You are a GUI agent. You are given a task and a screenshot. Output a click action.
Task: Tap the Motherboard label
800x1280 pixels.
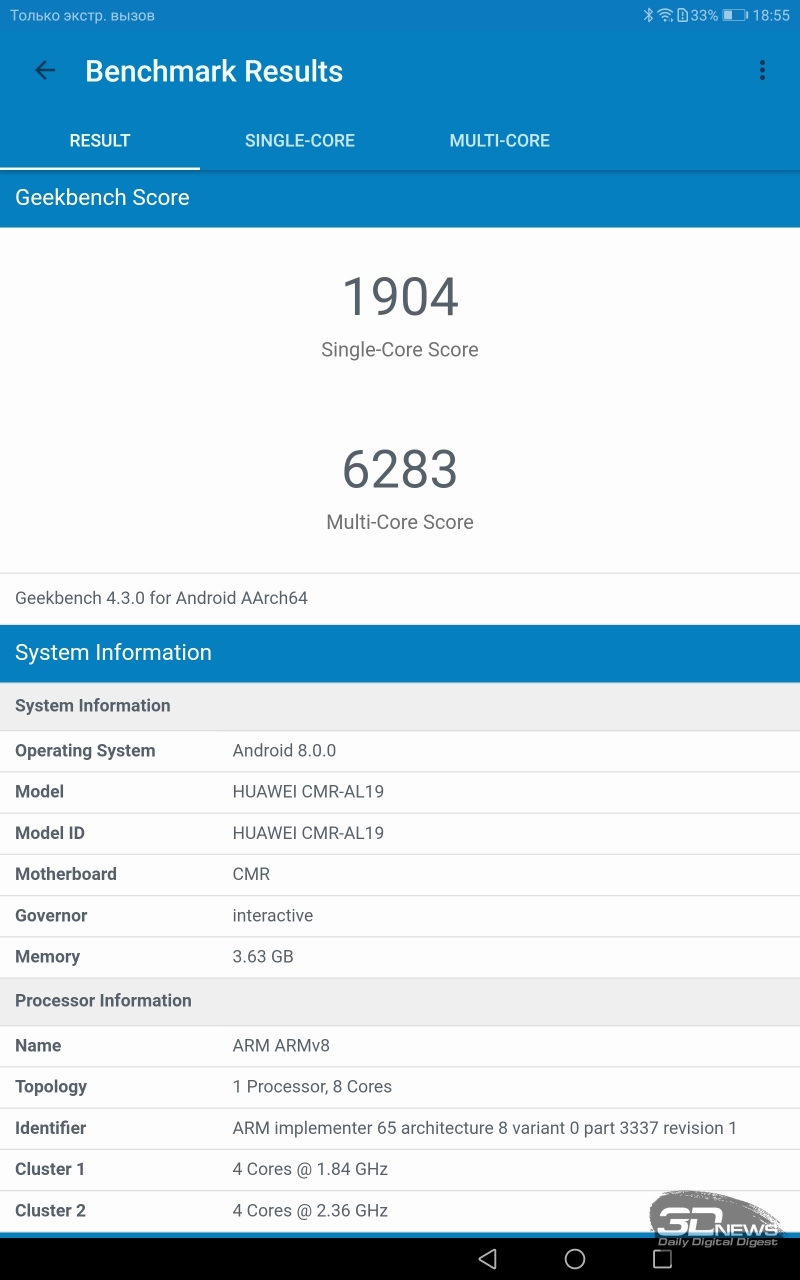(66, 874)
